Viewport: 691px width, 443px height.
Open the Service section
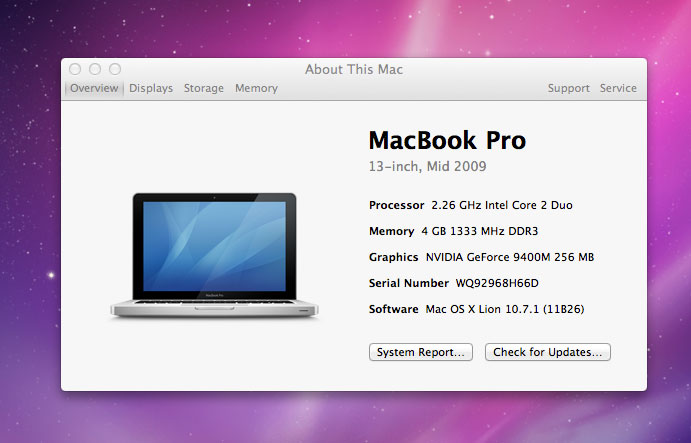[x=618, y=88]
